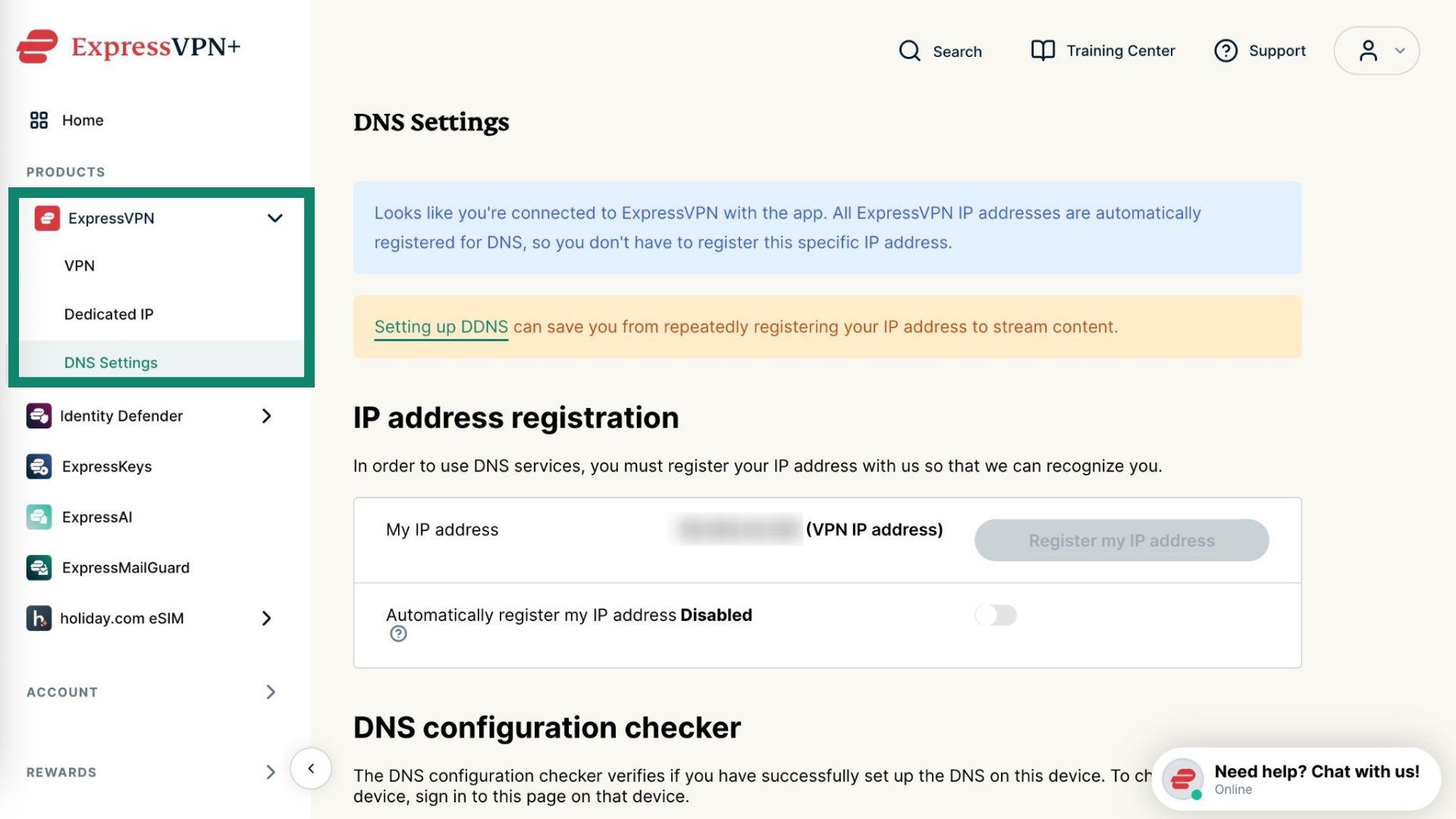Expand the Rewards section

pos(271,772)
